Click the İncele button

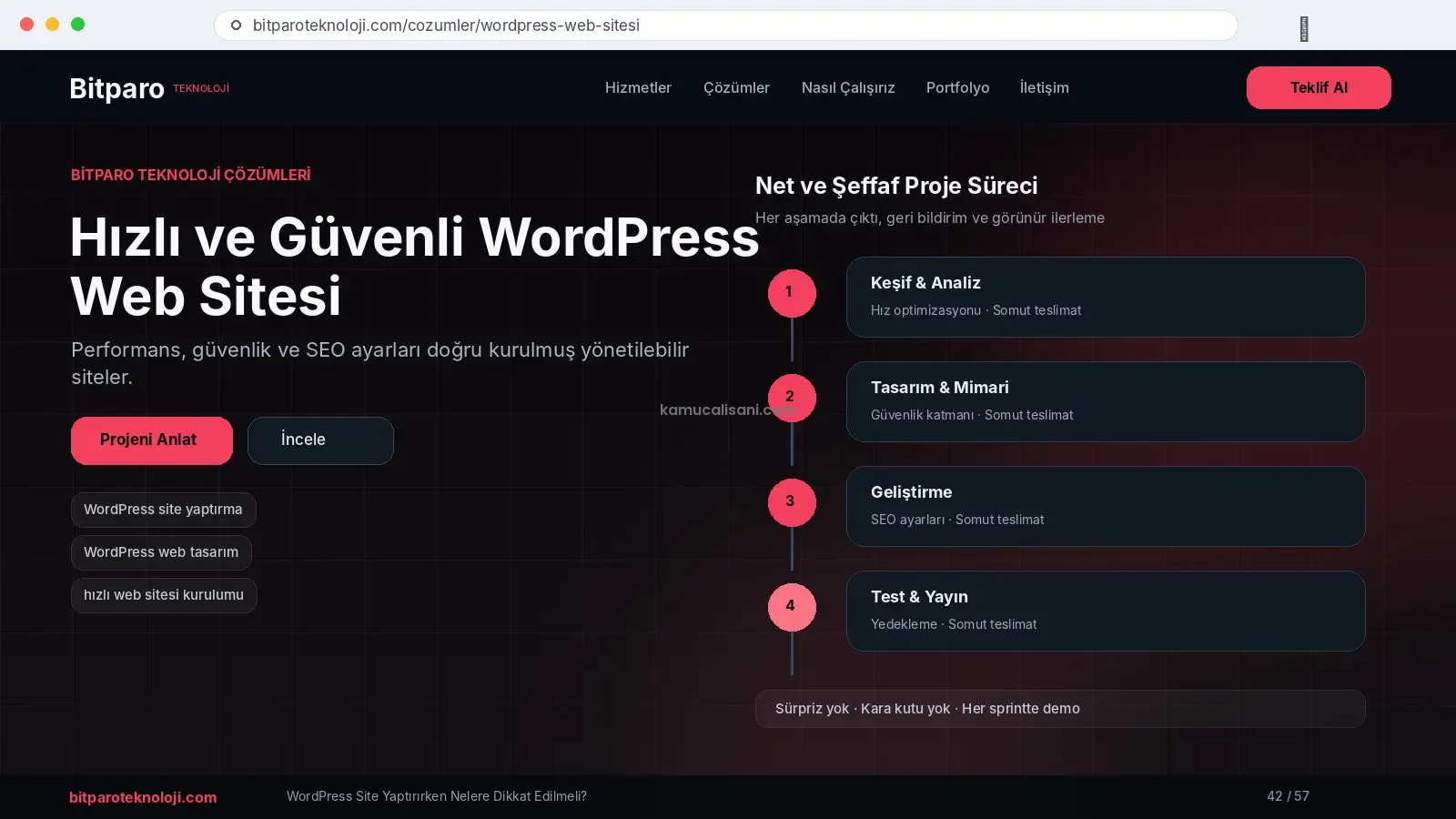[x=320, y=440]
